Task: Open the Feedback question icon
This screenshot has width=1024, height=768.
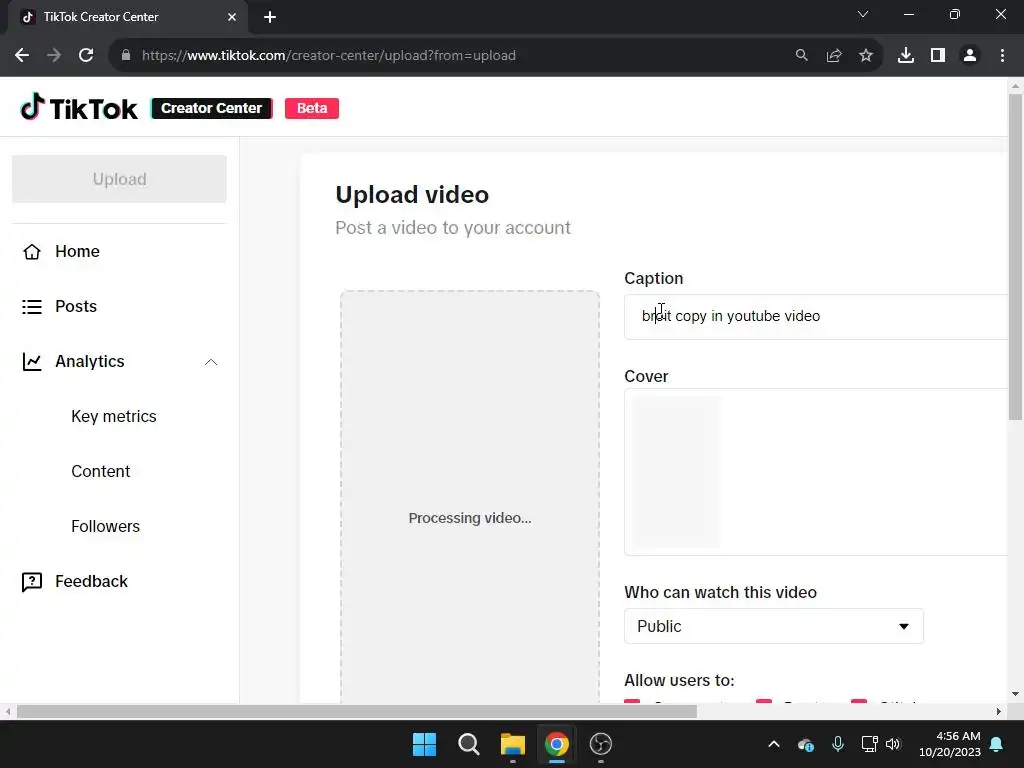Action: [31, 581]
